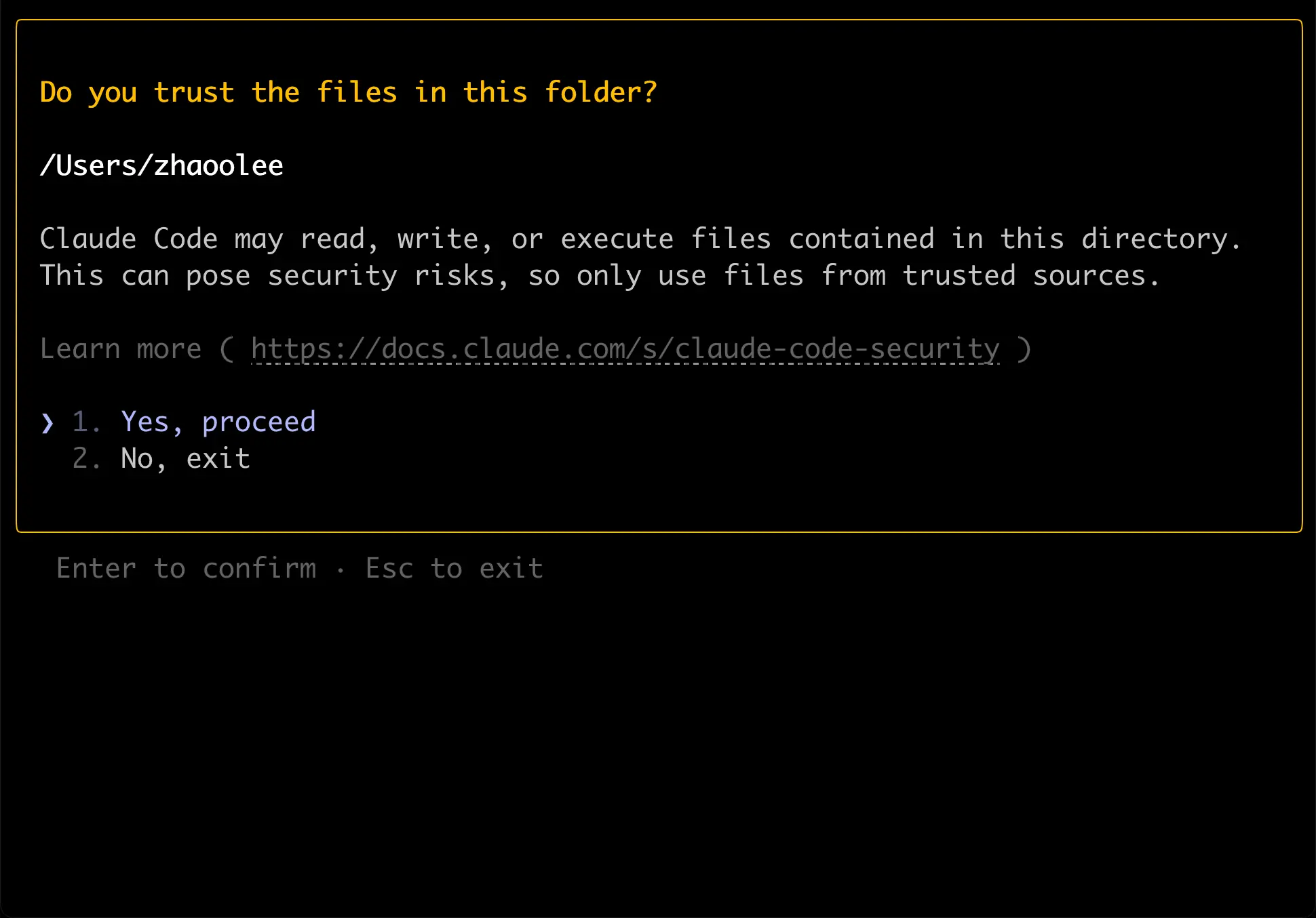The width and height of the screenshot is (1316, 918).
Task: Click the number 1 before Yes
Action: pyautogui.click(x=81, y=422)
